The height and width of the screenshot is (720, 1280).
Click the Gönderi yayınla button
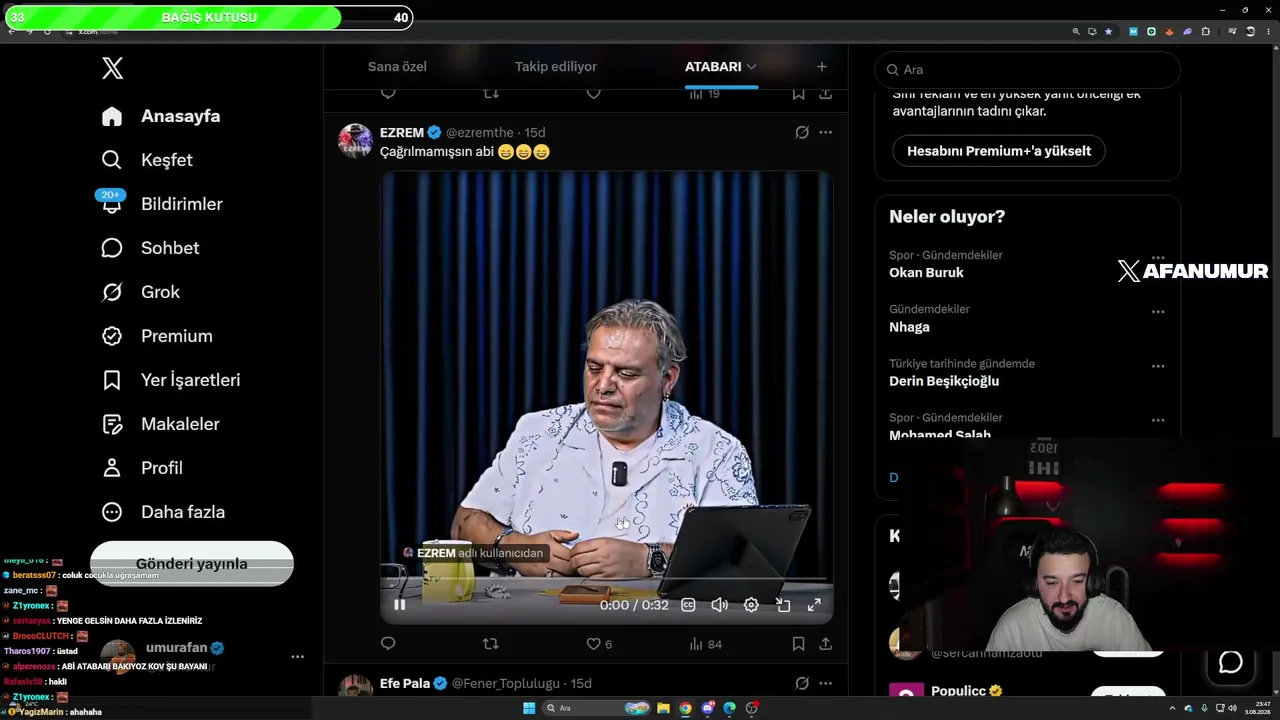pyautogui.click(x=192, y=564)
